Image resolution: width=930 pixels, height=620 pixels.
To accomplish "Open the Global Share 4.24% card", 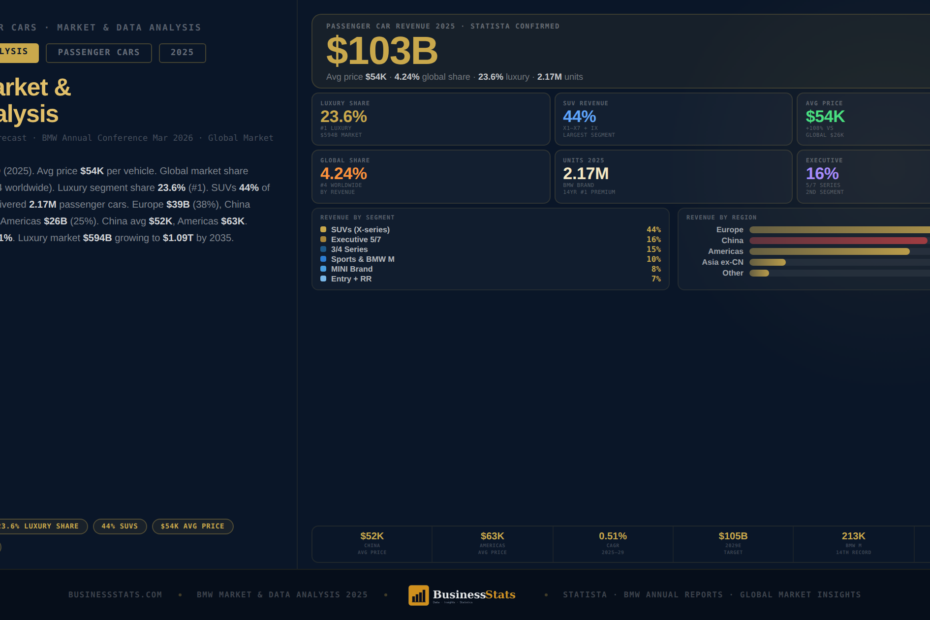I will (431, 177).
